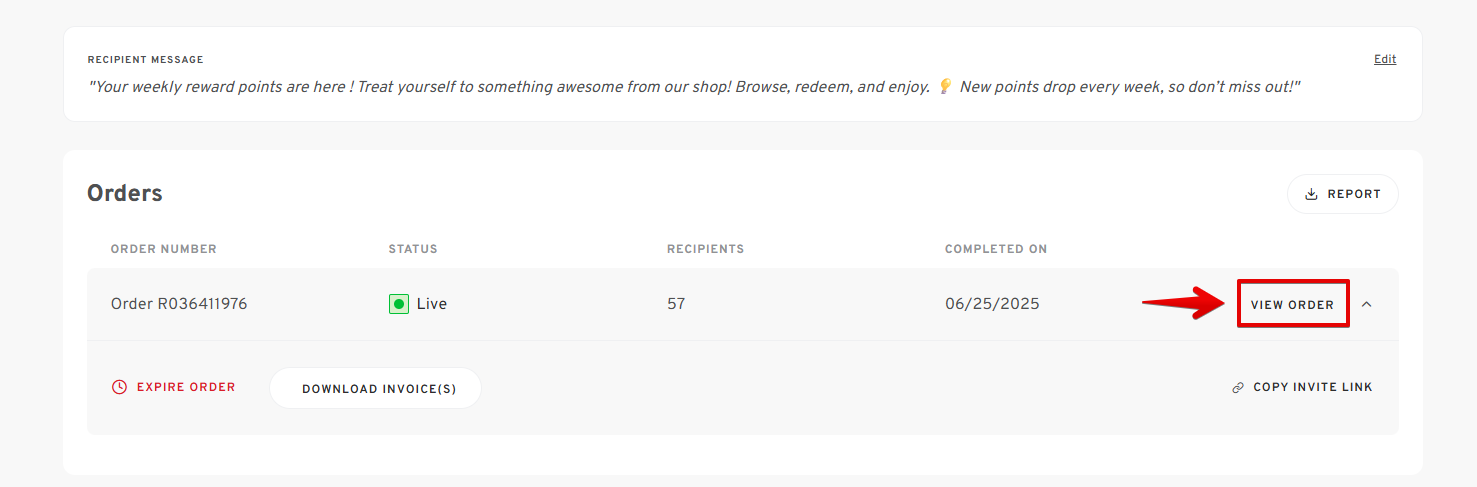Click the red arrow pointing to View Order
Viewport: 1477px width, 487px height.
[1186, 303]
